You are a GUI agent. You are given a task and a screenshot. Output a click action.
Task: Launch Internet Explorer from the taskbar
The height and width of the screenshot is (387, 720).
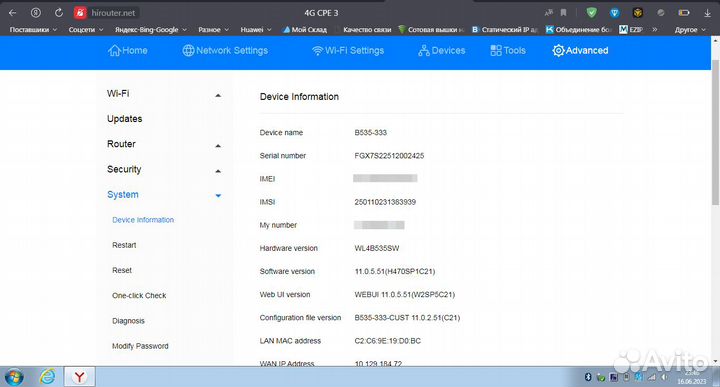[47, 377]
